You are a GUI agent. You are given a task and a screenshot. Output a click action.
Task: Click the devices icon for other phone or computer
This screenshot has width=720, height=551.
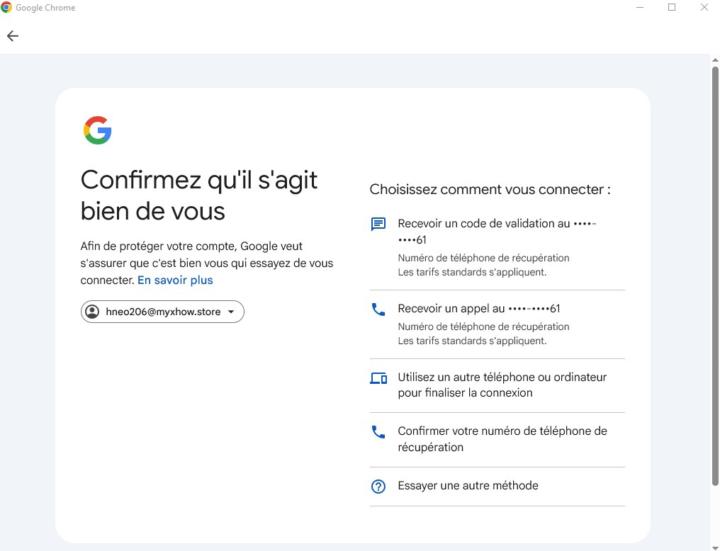(x=378, y=378)
